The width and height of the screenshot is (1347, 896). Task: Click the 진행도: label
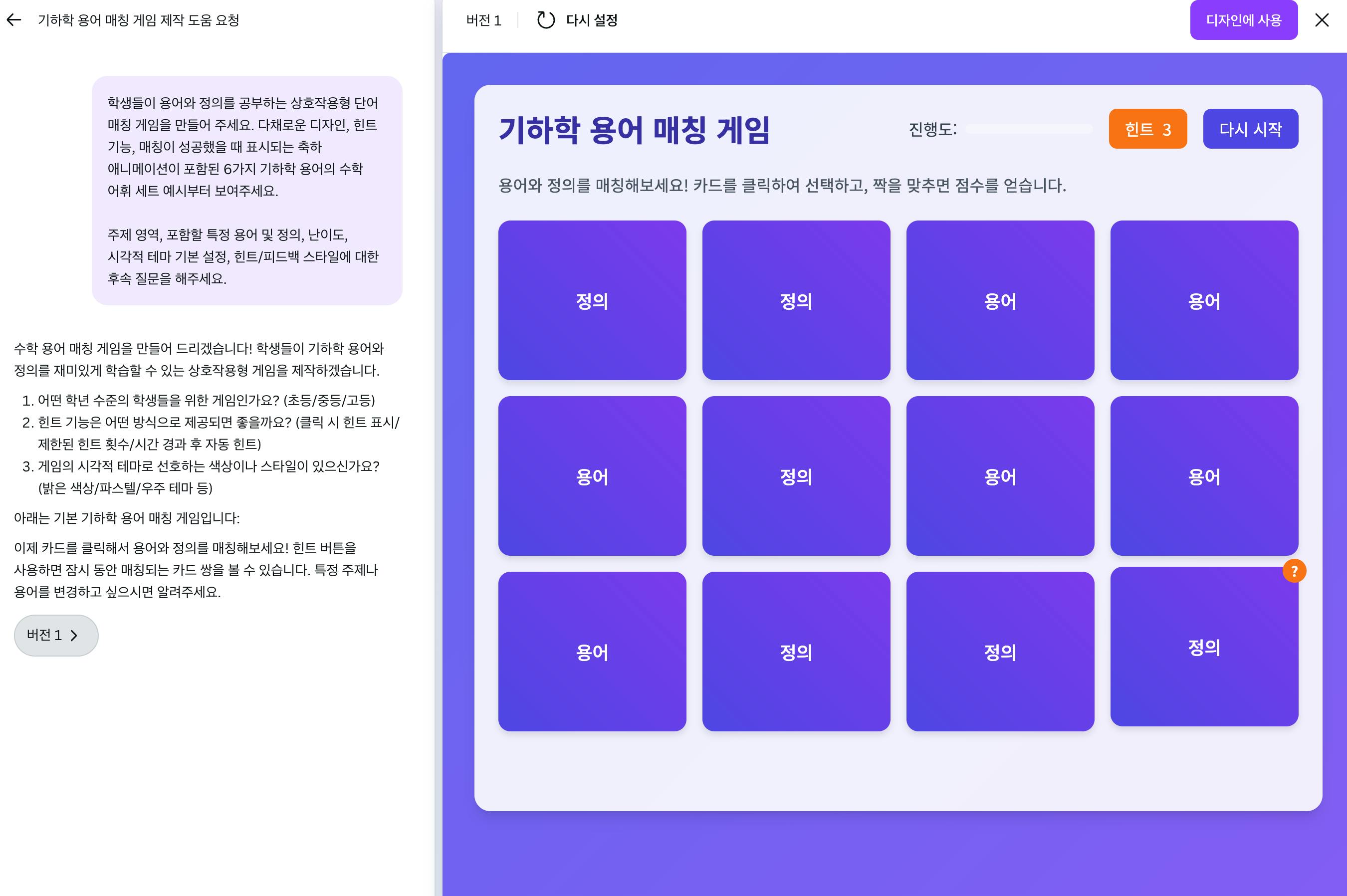click(932, 129)
